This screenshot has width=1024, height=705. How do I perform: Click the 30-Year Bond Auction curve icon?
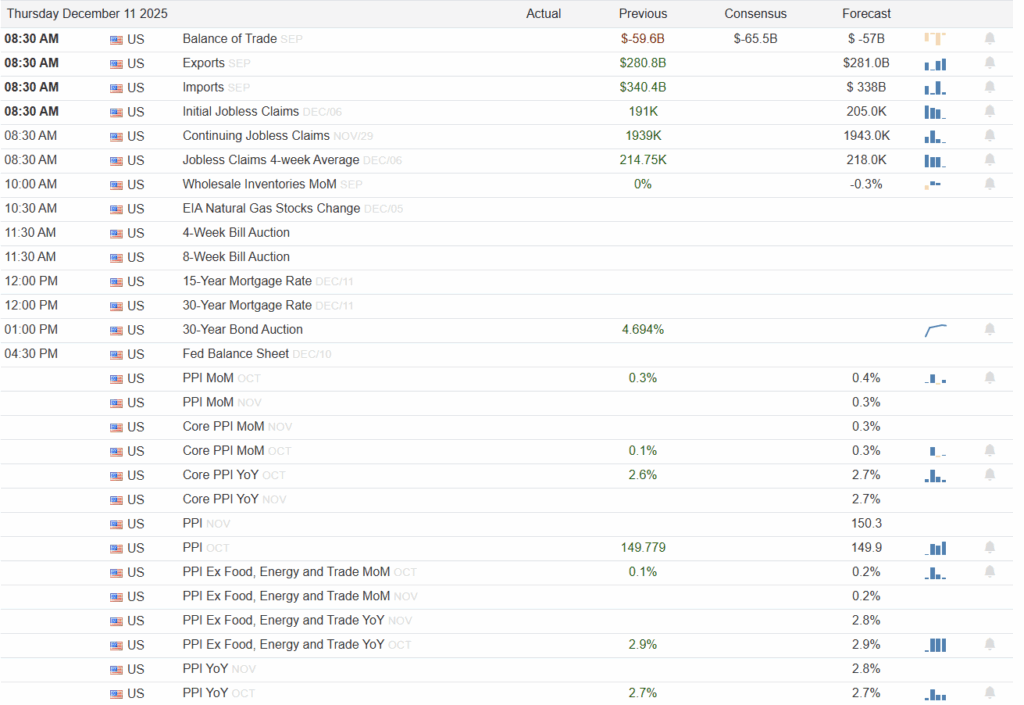tap(935, 329)
